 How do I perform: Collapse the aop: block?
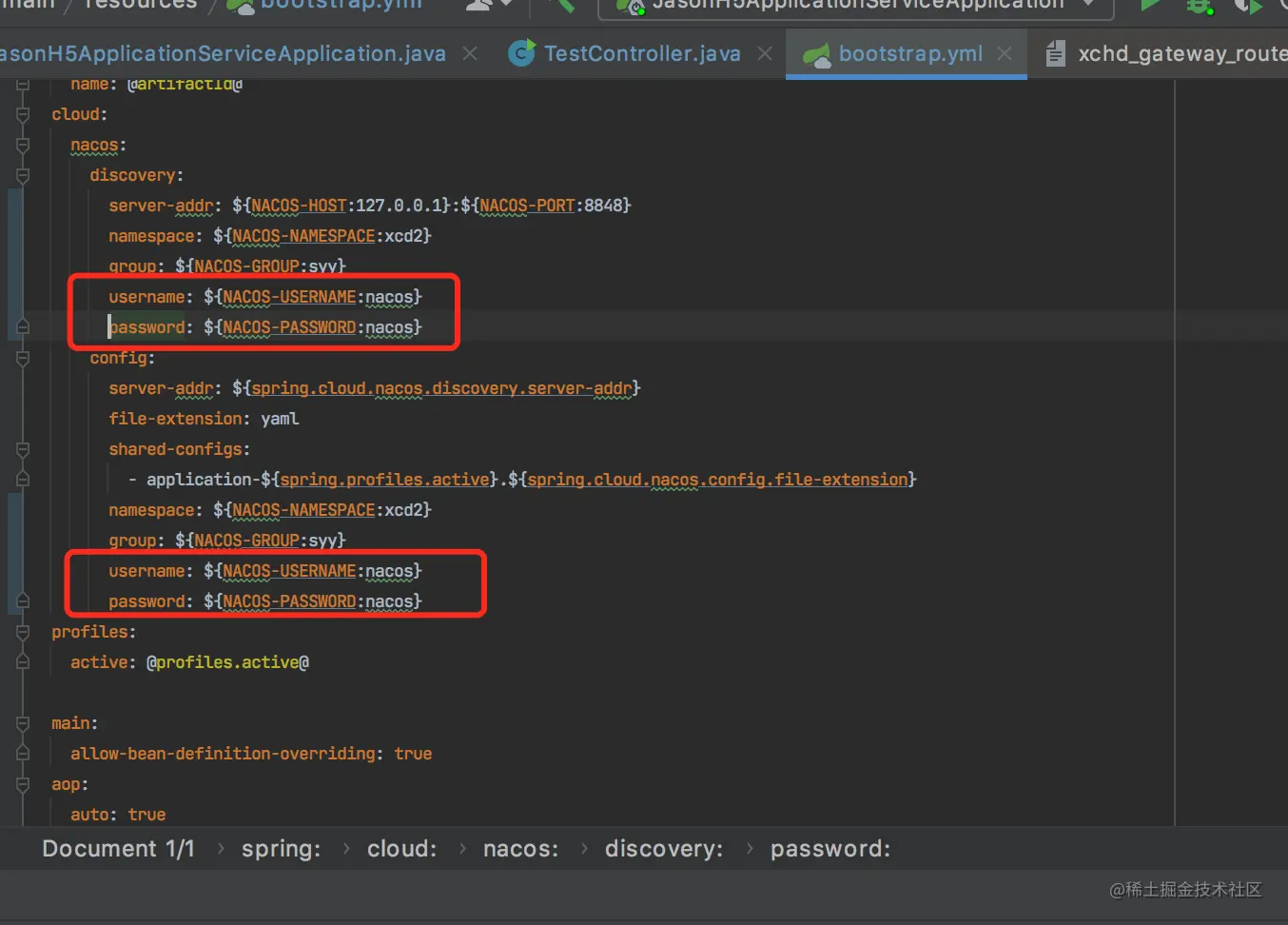pyautogui.click(x=23, y=784)
